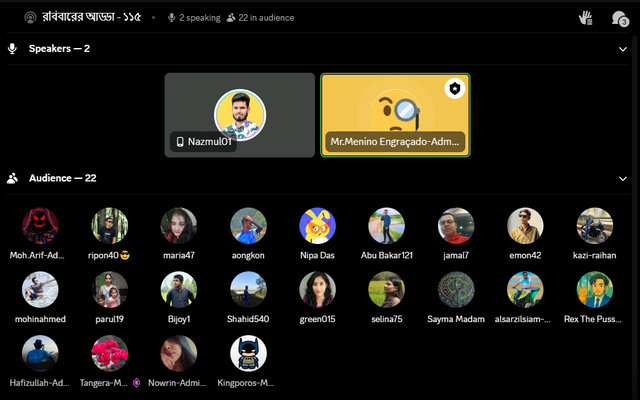Image resolution: width=640 pixels, height=400 pixels.
Task: Select the Nazmul01 speaker tile
Action: 240,115
